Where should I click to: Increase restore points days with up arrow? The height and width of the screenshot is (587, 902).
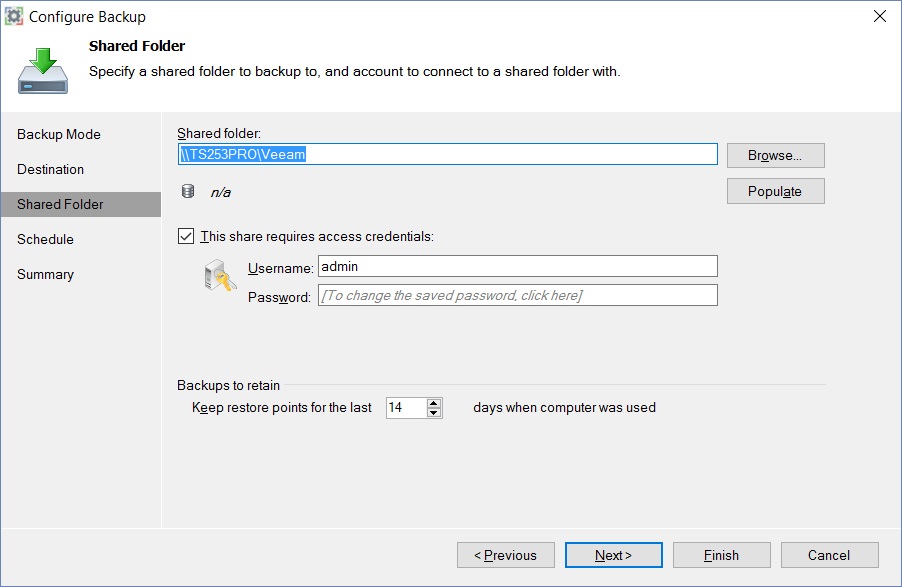pyautogui.click(x=434, y=403)
